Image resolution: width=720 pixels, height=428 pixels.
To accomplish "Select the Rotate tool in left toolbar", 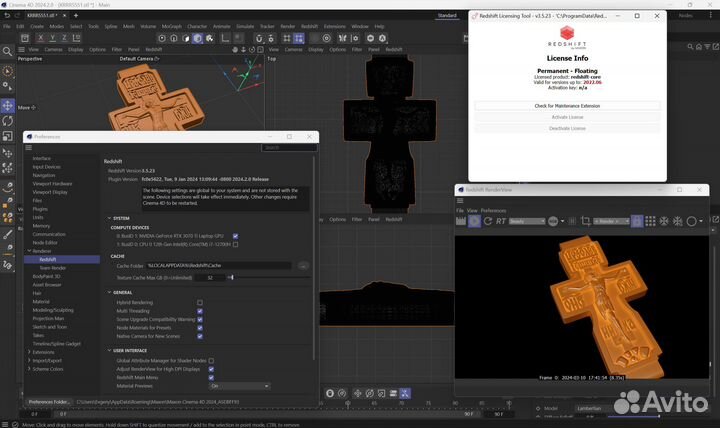I will (8, 121).
